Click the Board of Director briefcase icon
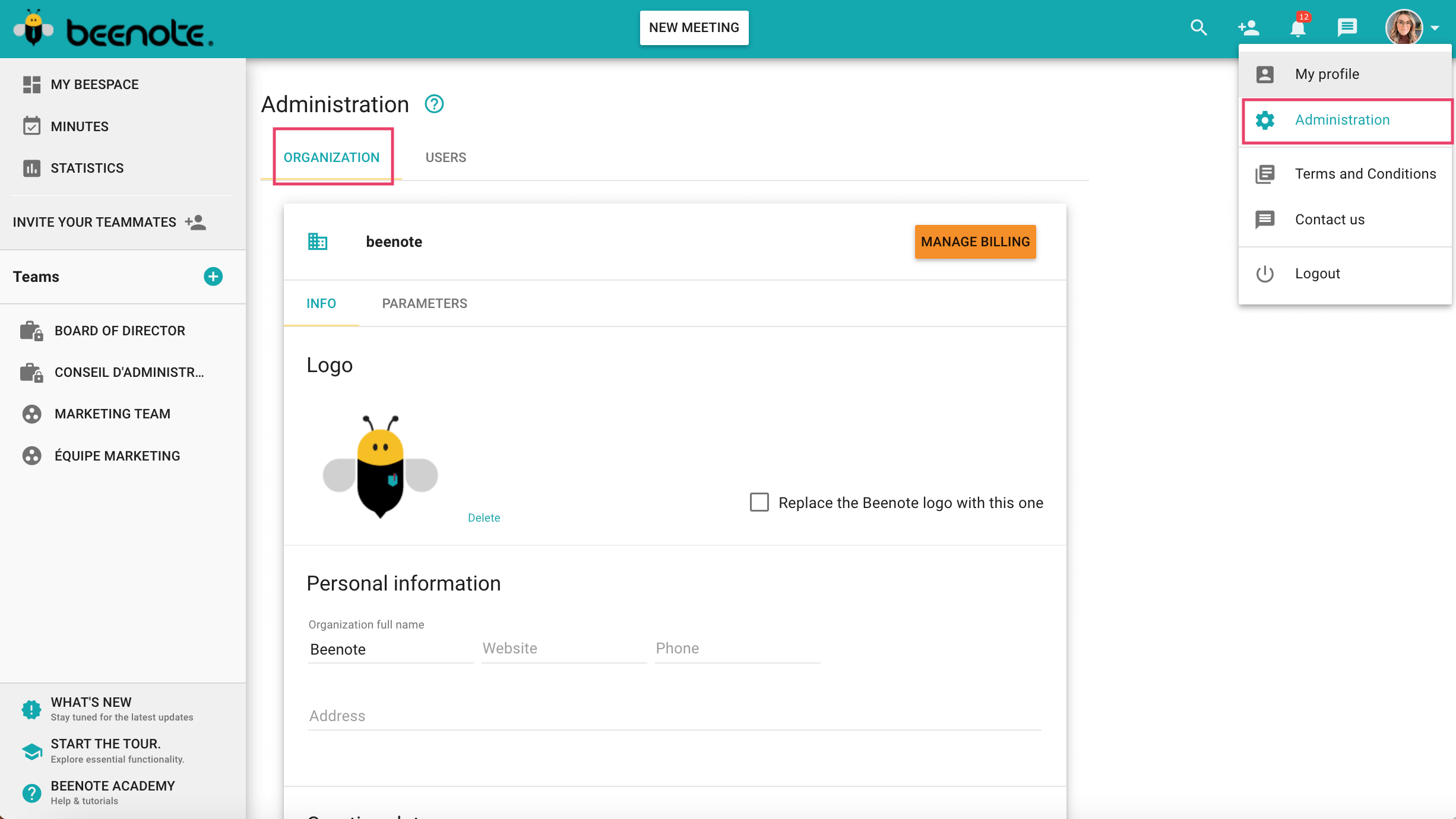Screen dimensions: 1456x819 point(31,331)
